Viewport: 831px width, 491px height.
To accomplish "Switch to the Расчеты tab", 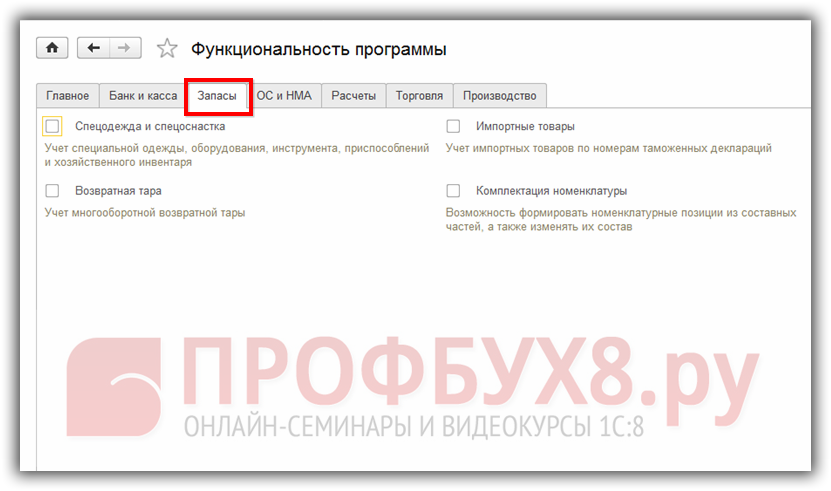I will 353,96.
